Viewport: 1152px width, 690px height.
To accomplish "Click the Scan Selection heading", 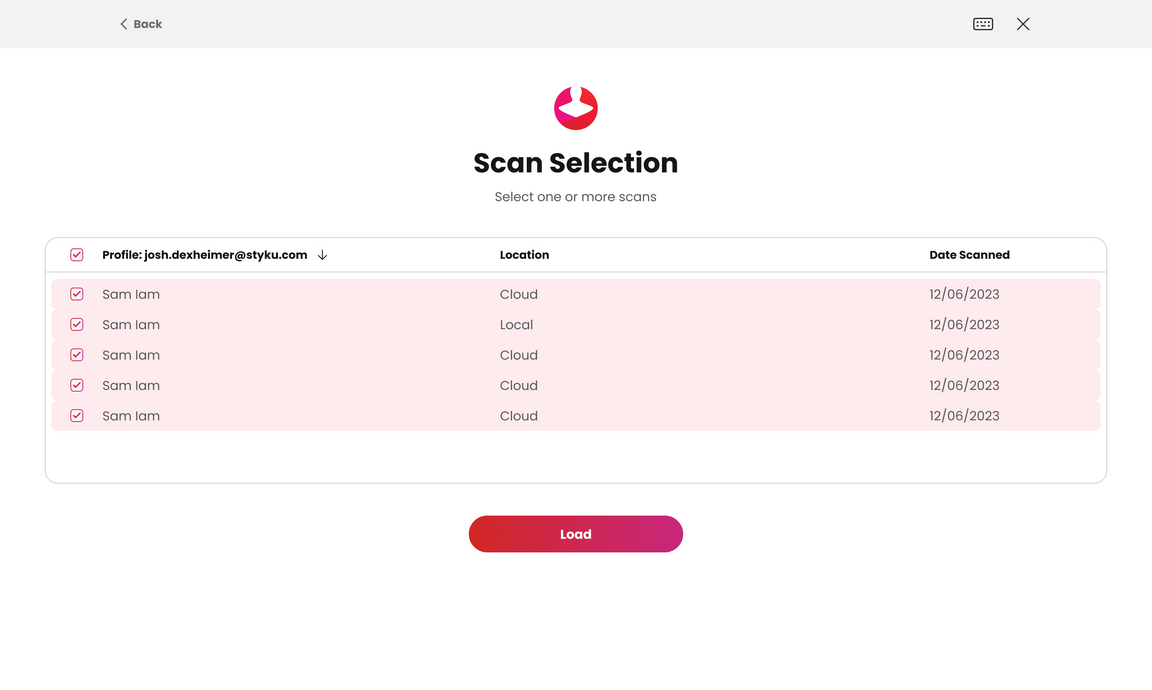I will tap(576, 163).
